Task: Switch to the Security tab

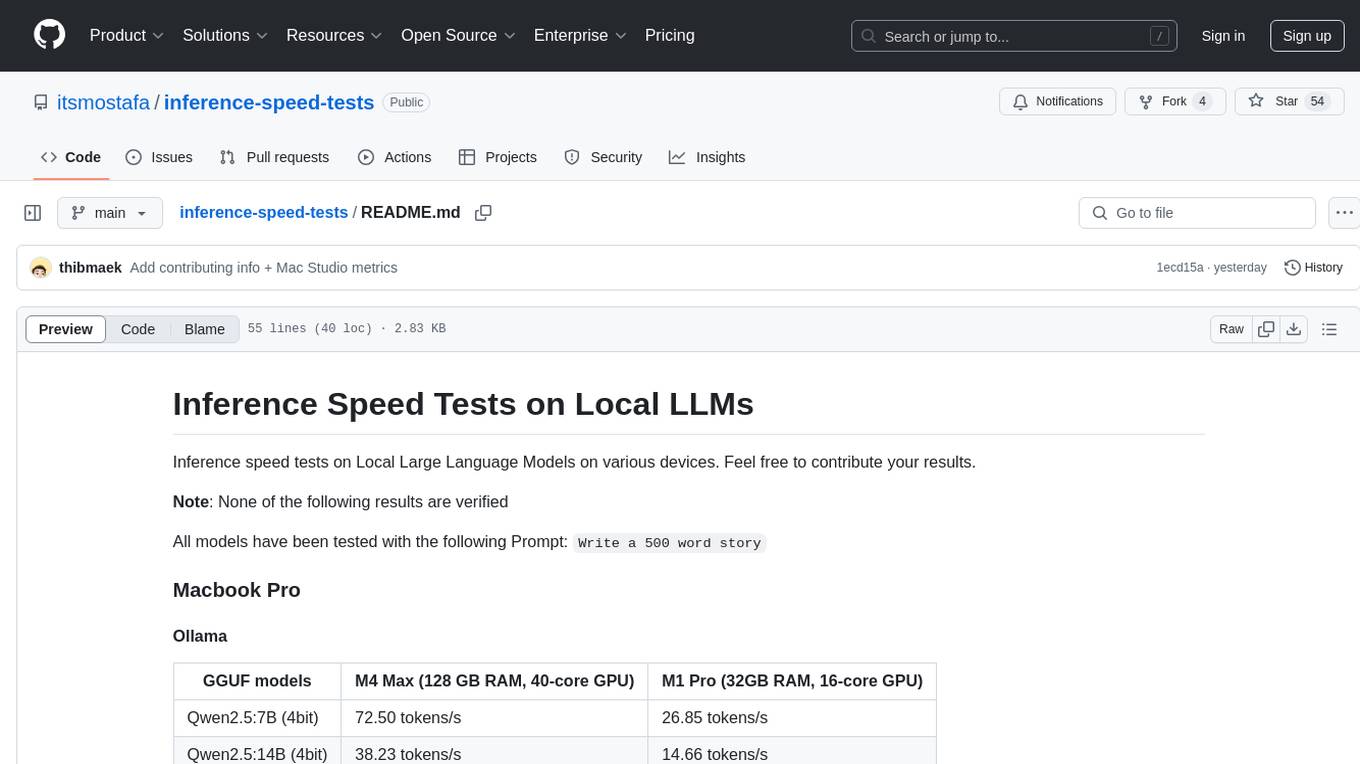Action: tap(603, 157)
